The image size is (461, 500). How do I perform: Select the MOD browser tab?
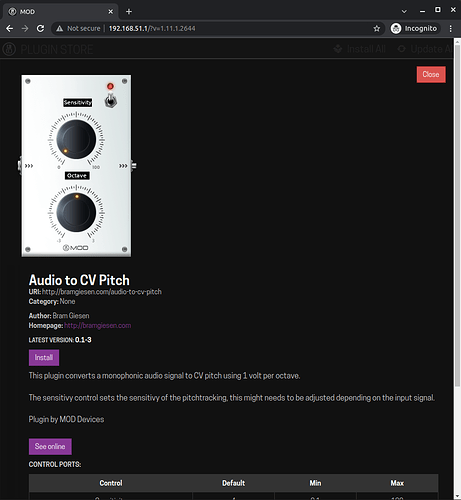tap(60, 12)
